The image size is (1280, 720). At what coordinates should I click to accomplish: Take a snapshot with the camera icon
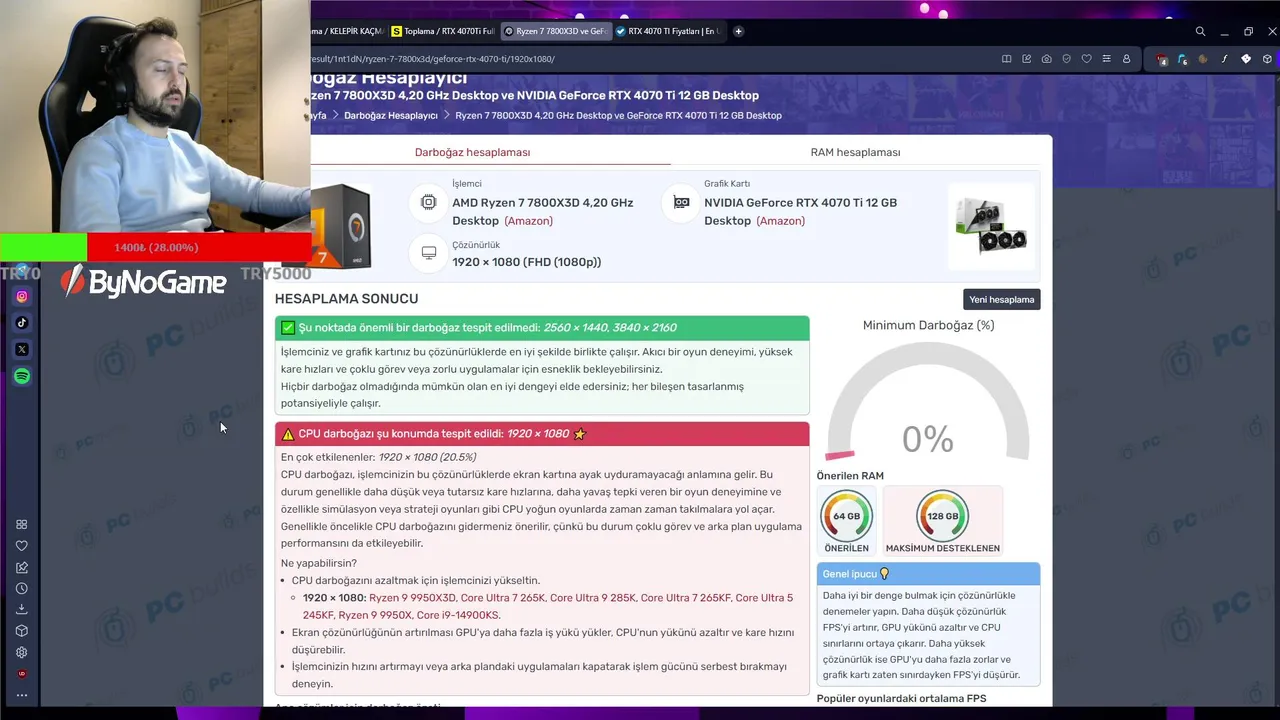coord(1046,59)
